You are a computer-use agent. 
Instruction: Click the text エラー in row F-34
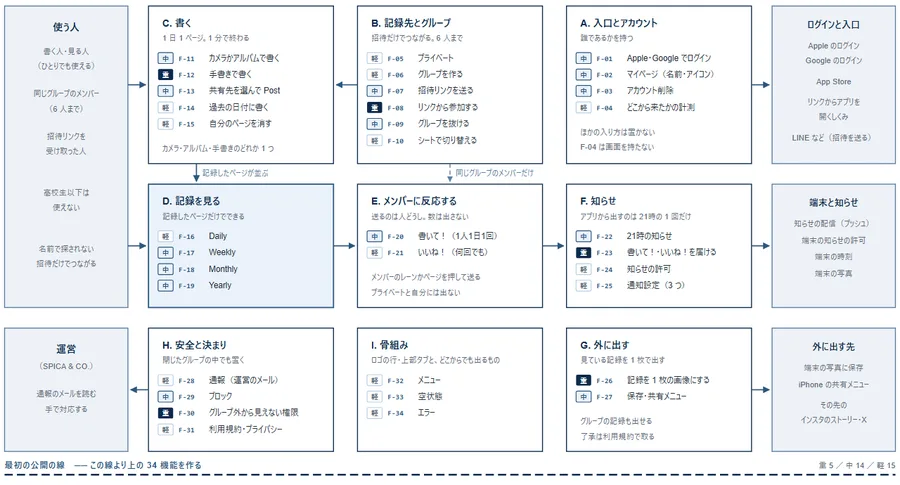(426, 412)
